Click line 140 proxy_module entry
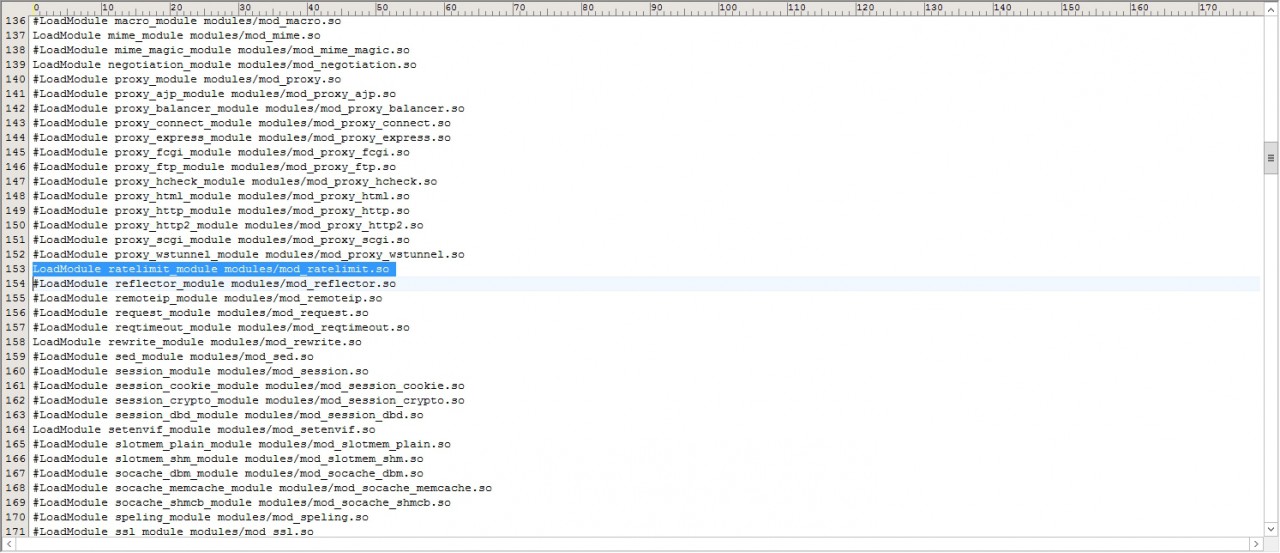1280x553 pixels. (x=187, y=79)
